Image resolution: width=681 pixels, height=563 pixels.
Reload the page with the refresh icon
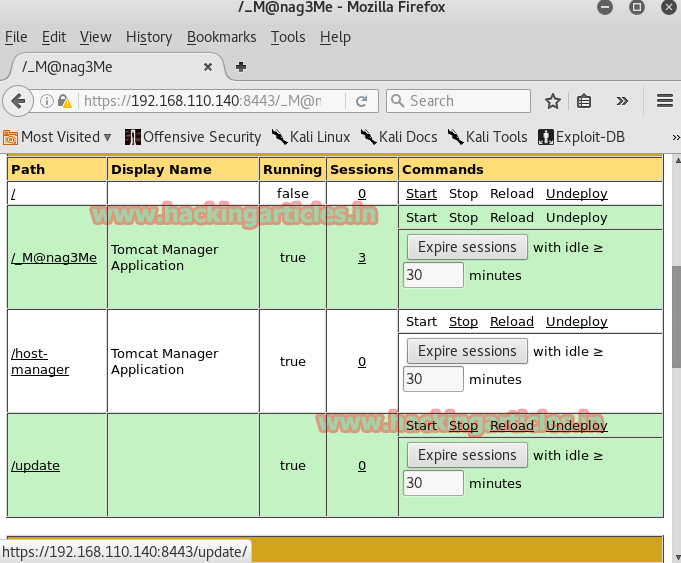click(361, 101)
